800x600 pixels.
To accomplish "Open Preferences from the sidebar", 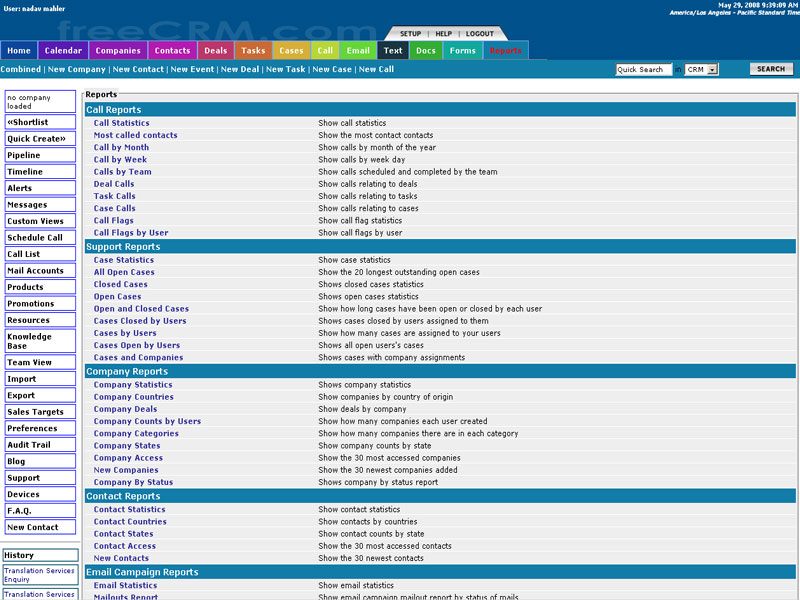I will [x=40, y=428].
